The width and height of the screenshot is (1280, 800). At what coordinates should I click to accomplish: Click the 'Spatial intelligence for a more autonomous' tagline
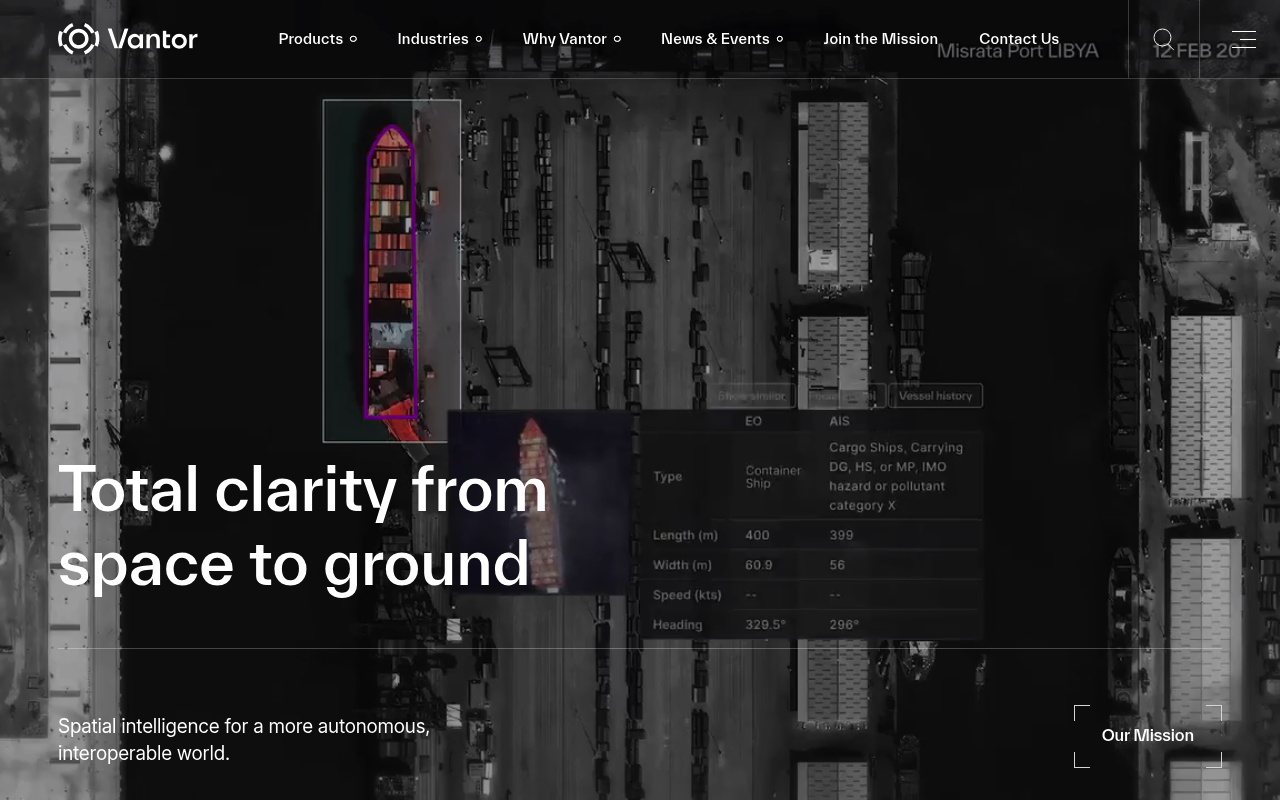click(x=244, y=740)
